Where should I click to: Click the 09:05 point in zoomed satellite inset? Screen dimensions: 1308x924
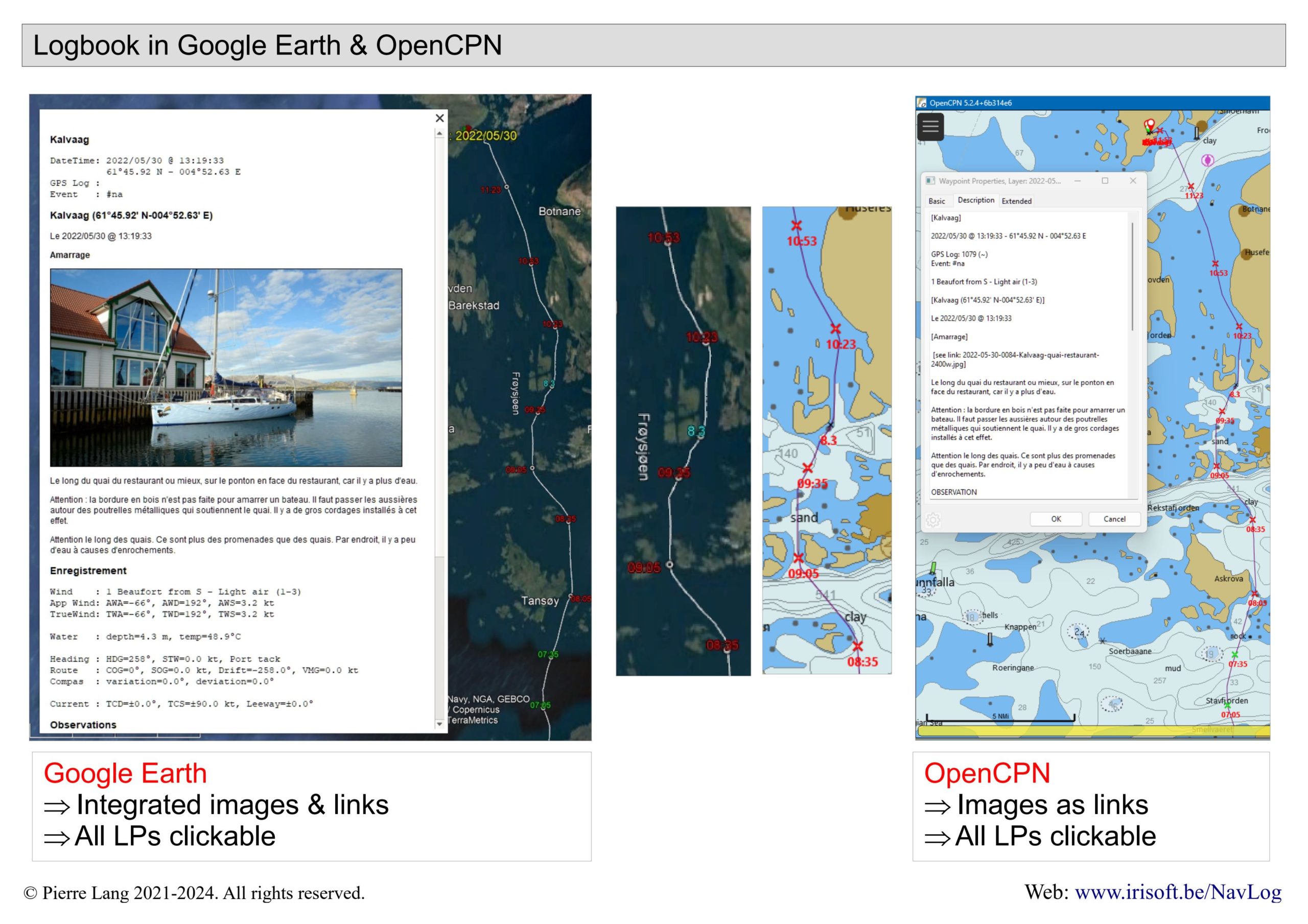click(x=669, y=564)
